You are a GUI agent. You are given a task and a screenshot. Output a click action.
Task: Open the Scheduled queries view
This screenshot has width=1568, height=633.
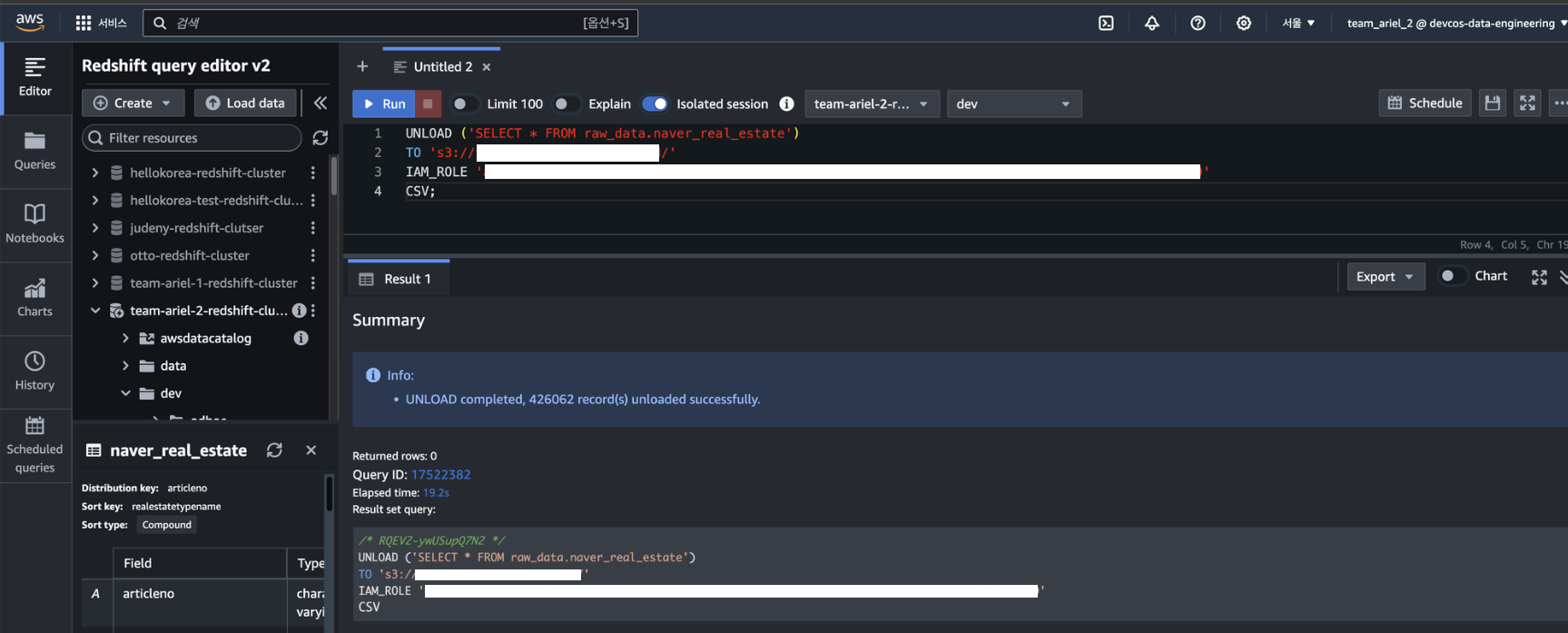point(35,446)
